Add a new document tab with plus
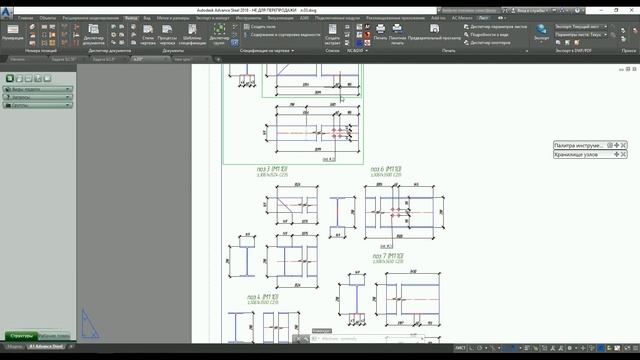 tap(218, 59)
